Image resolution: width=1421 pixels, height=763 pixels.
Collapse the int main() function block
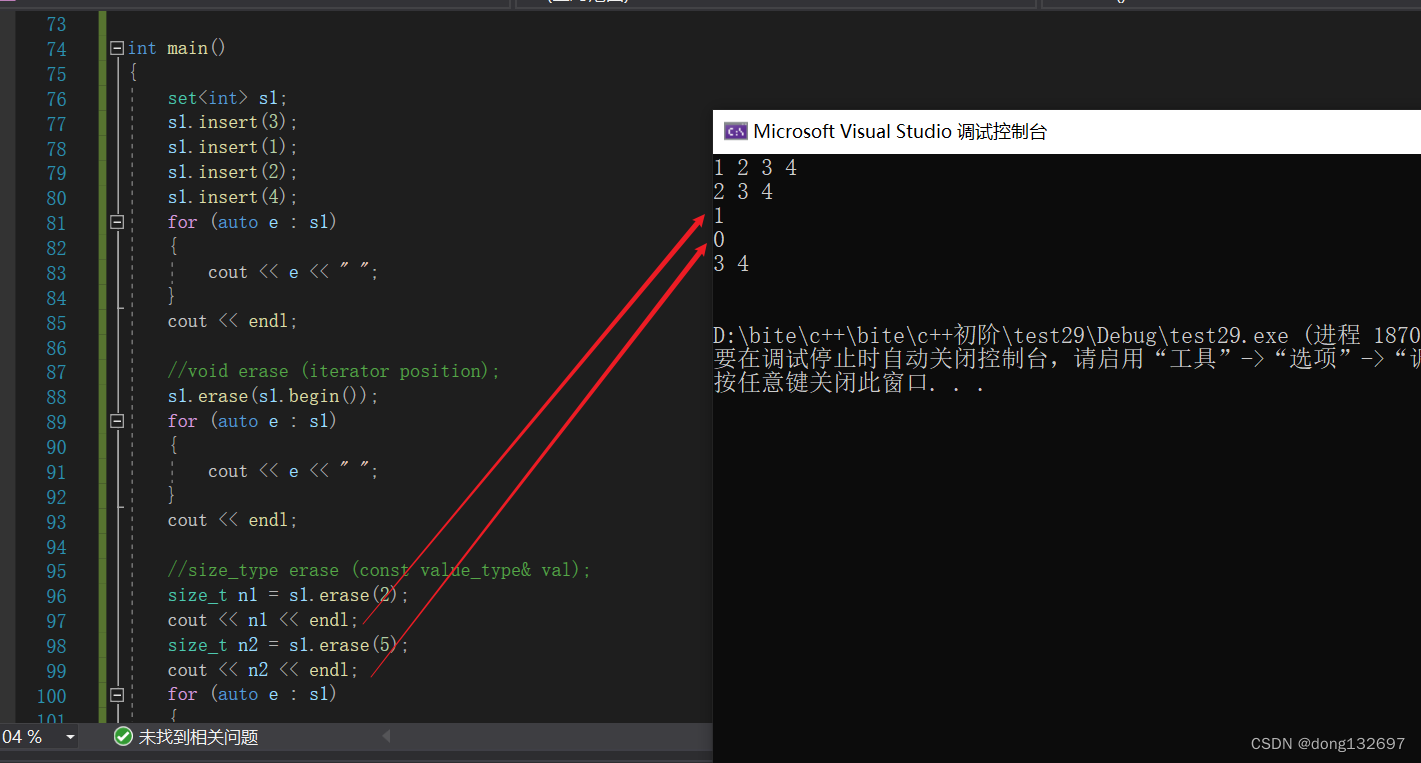coord(117,48)
